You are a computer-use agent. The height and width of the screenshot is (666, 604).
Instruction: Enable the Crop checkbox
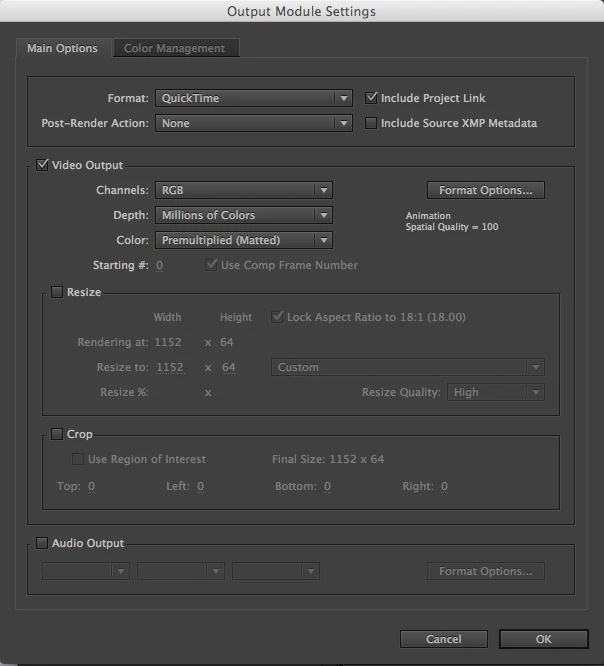tap(57, 434)
